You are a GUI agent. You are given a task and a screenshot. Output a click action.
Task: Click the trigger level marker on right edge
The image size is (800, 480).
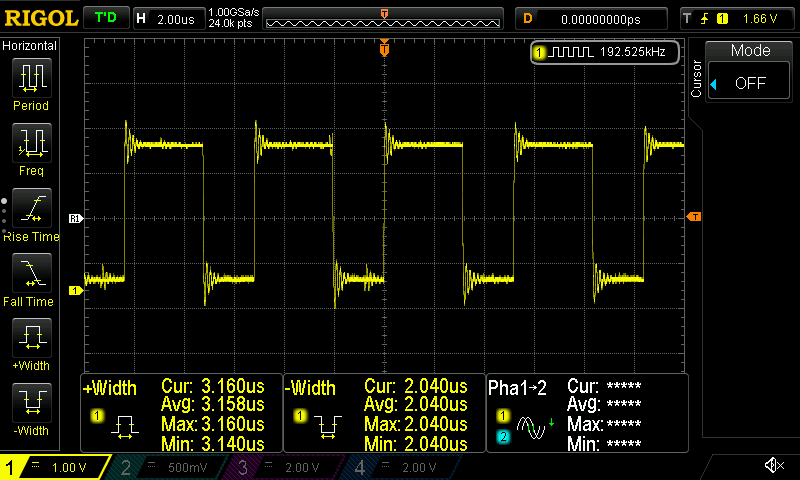[x=695, y=217]
